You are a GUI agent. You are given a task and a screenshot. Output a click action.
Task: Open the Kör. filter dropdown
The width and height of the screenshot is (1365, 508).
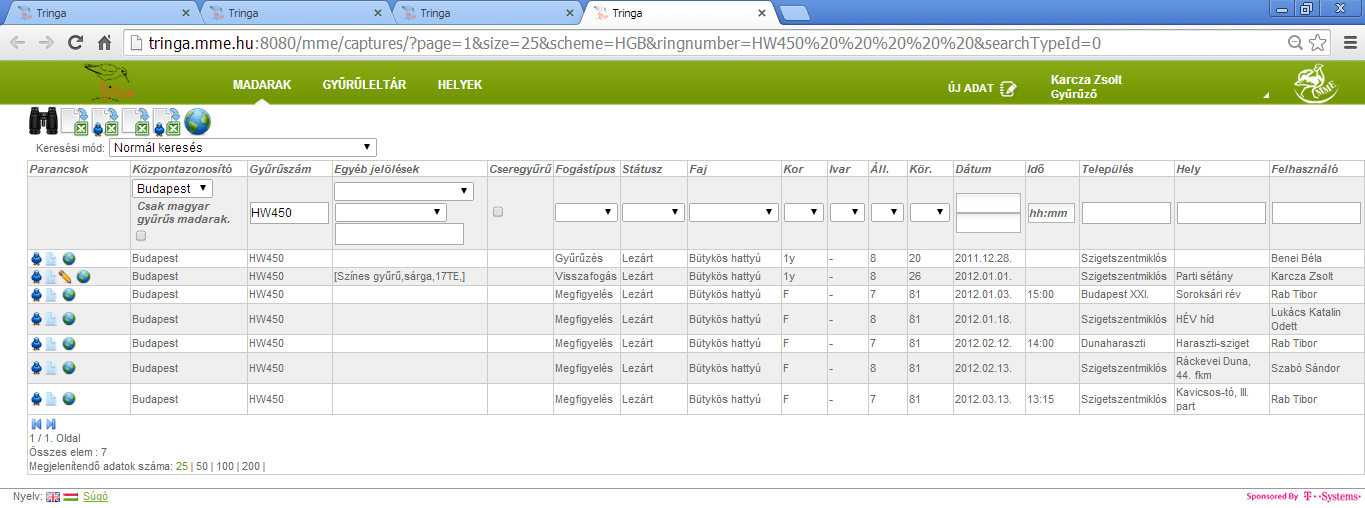(x=929, y=212)
